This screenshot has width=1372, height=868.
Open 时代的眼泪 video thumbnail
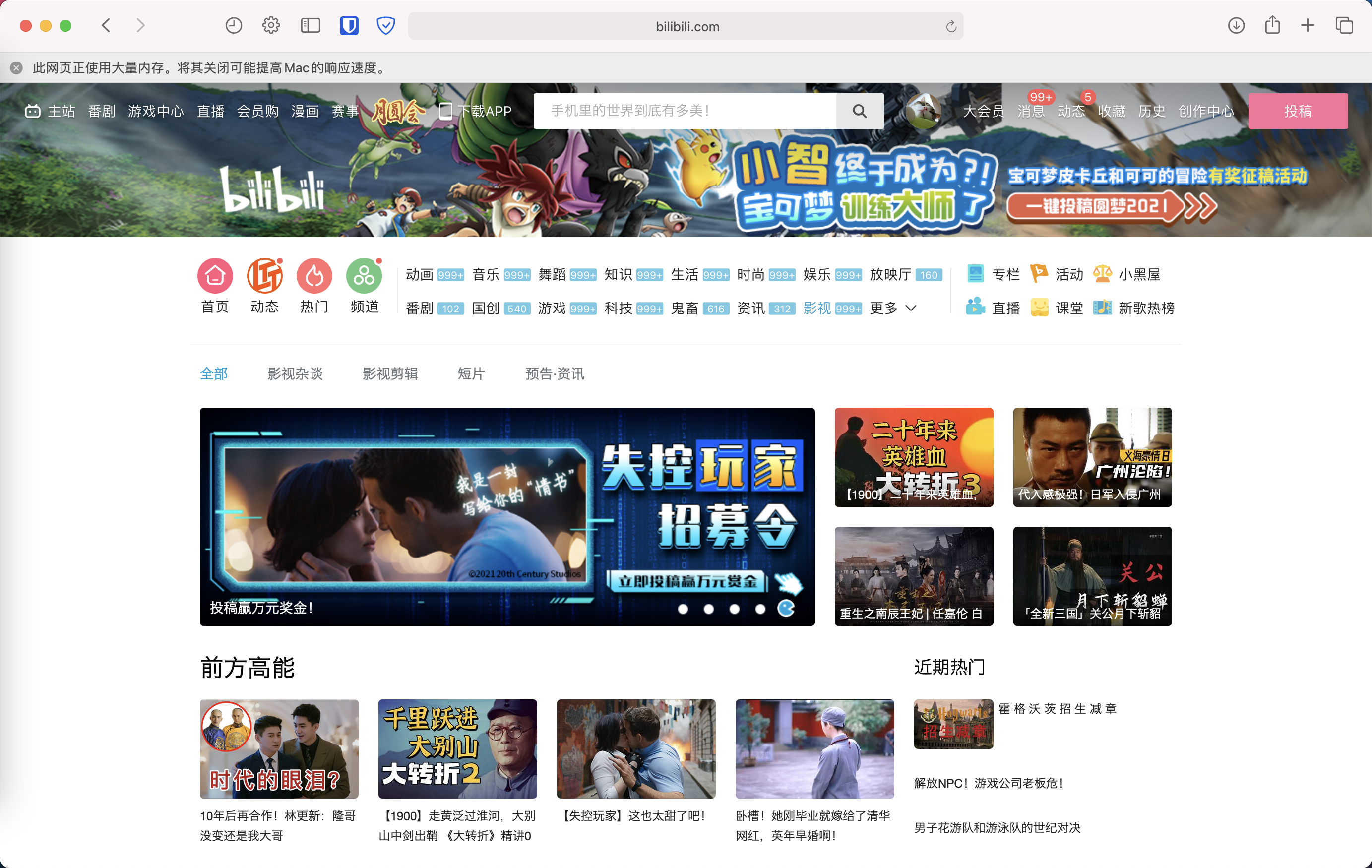point(279,748)
